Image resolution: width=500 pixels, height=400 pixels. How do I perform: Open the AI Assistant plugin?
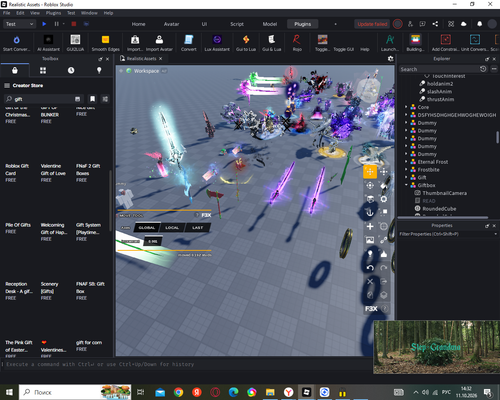48,40
